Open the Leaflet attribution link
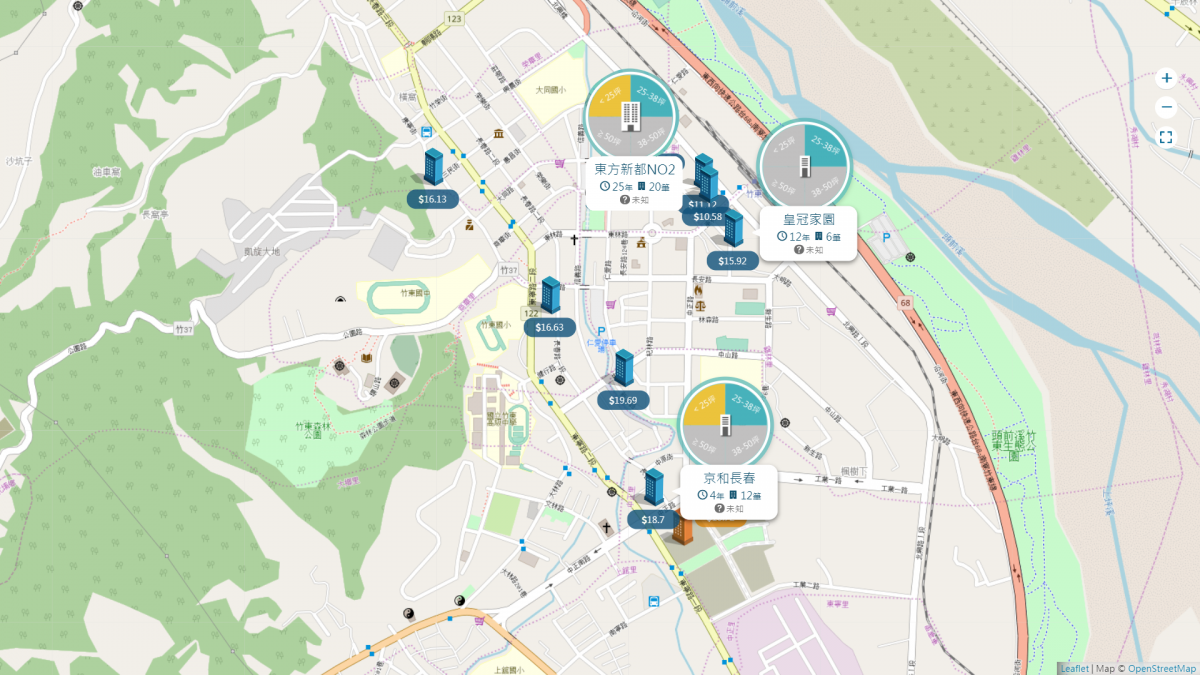Viewport: 1200px width, 675px height. click(x=1075, y=668)
